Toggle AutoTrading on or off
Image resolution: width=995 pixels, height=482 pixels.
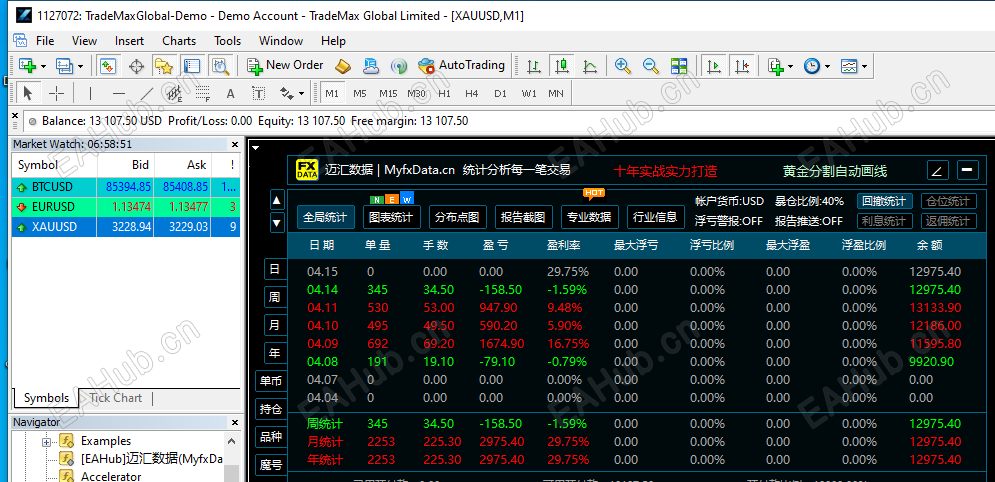(x=461, y=65)
